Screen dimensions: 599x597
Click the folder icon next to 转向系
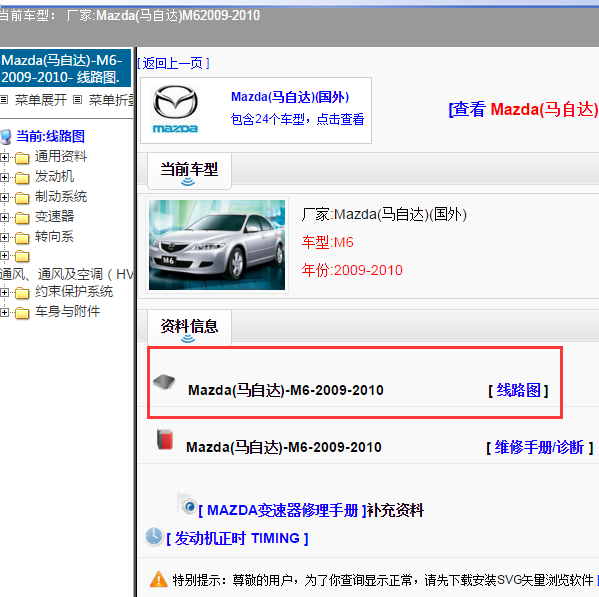point(22,238)
